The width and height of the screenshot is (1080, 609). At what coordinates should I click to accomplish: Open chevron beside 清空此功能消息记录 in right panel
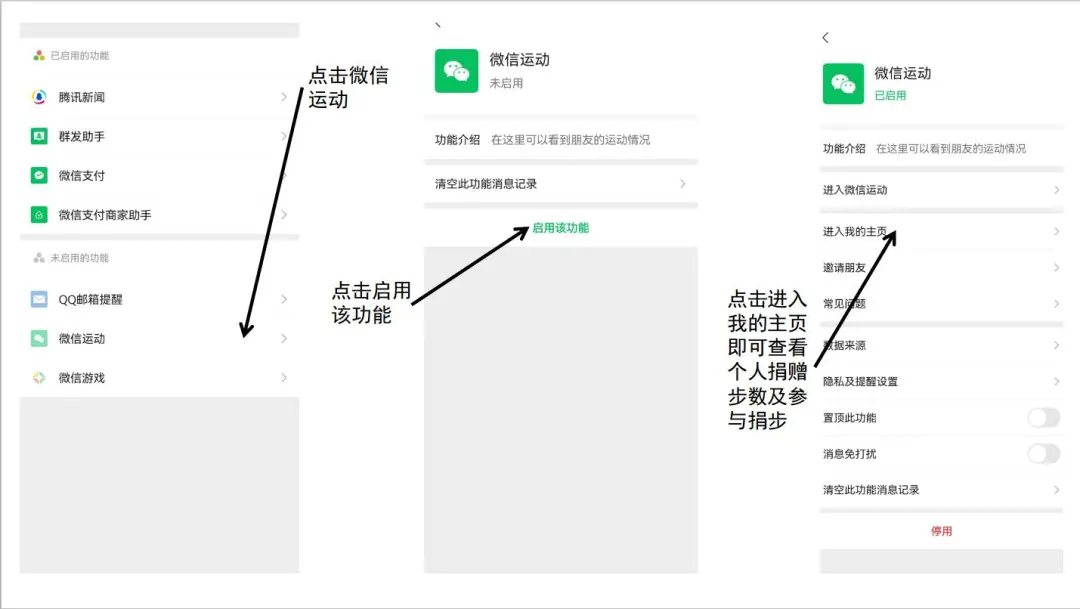[x=1057, y=490]
